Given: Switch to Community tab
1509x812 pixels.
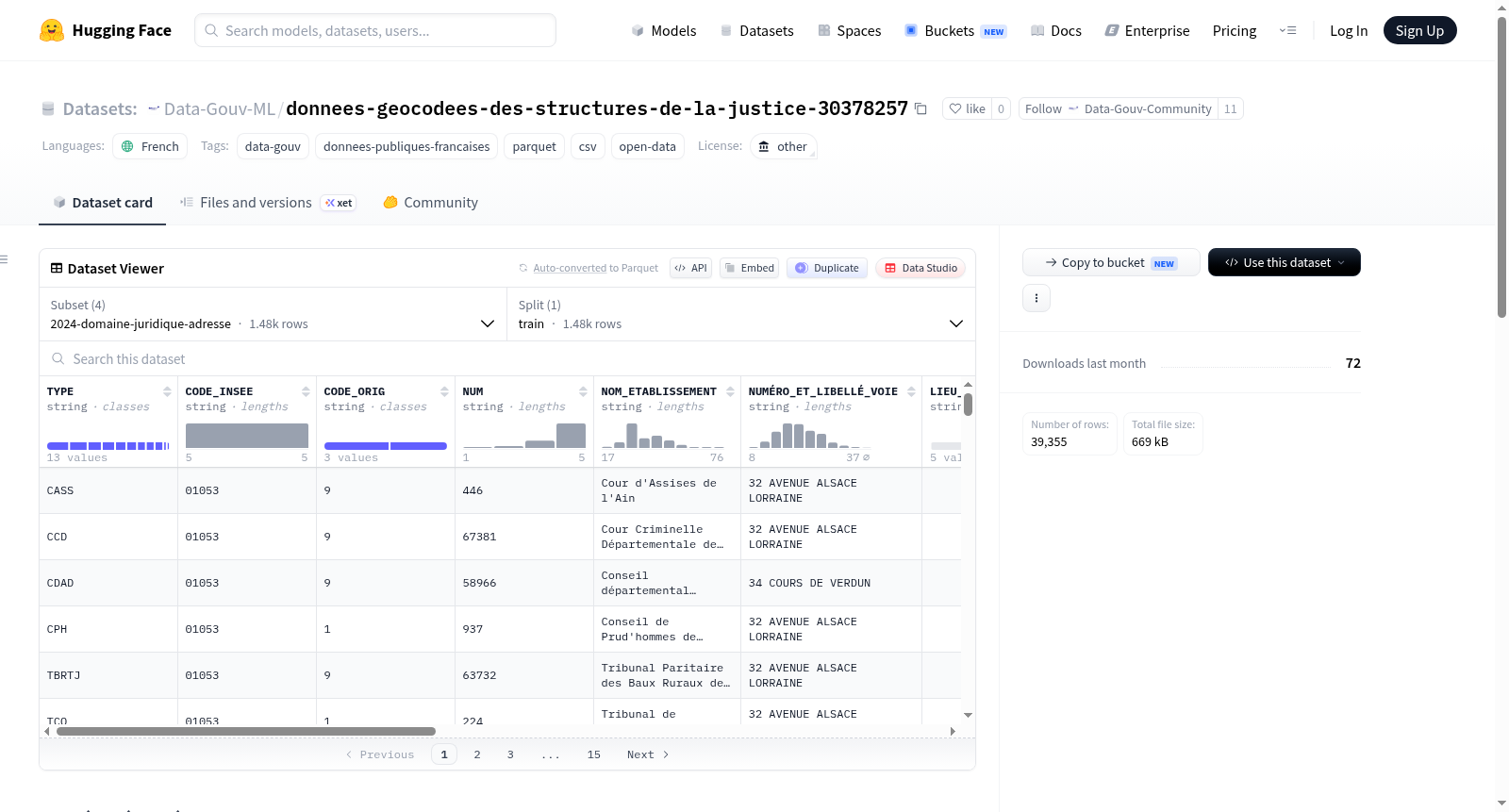Looking at the screenshot, I should (430, 203).
